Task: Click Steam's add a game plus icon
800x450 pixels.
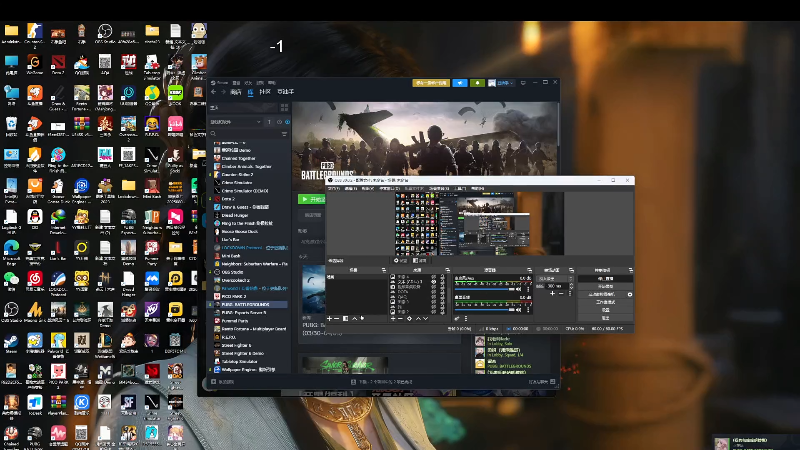Action: tap(213, 382)
